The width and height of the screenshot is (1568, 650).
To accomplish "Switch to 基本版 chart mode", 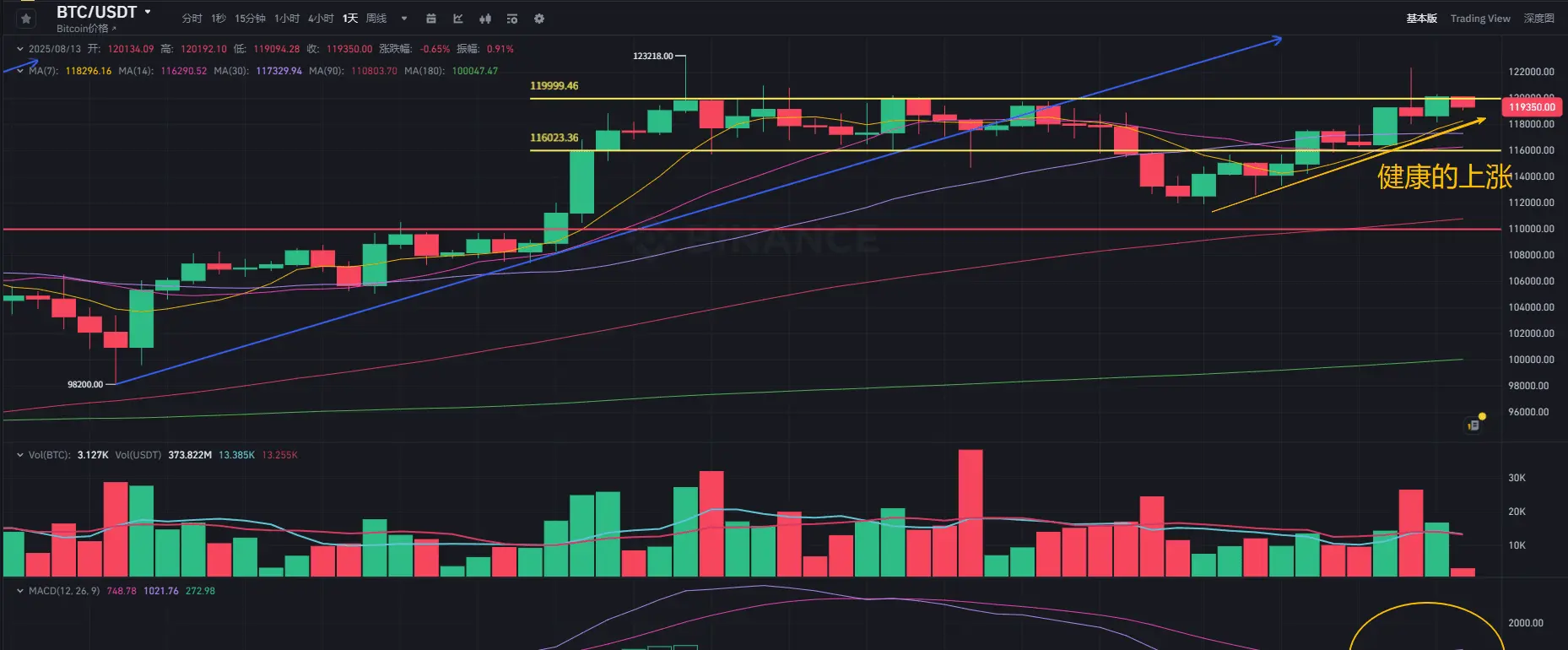I will [x=1421, y=19].
